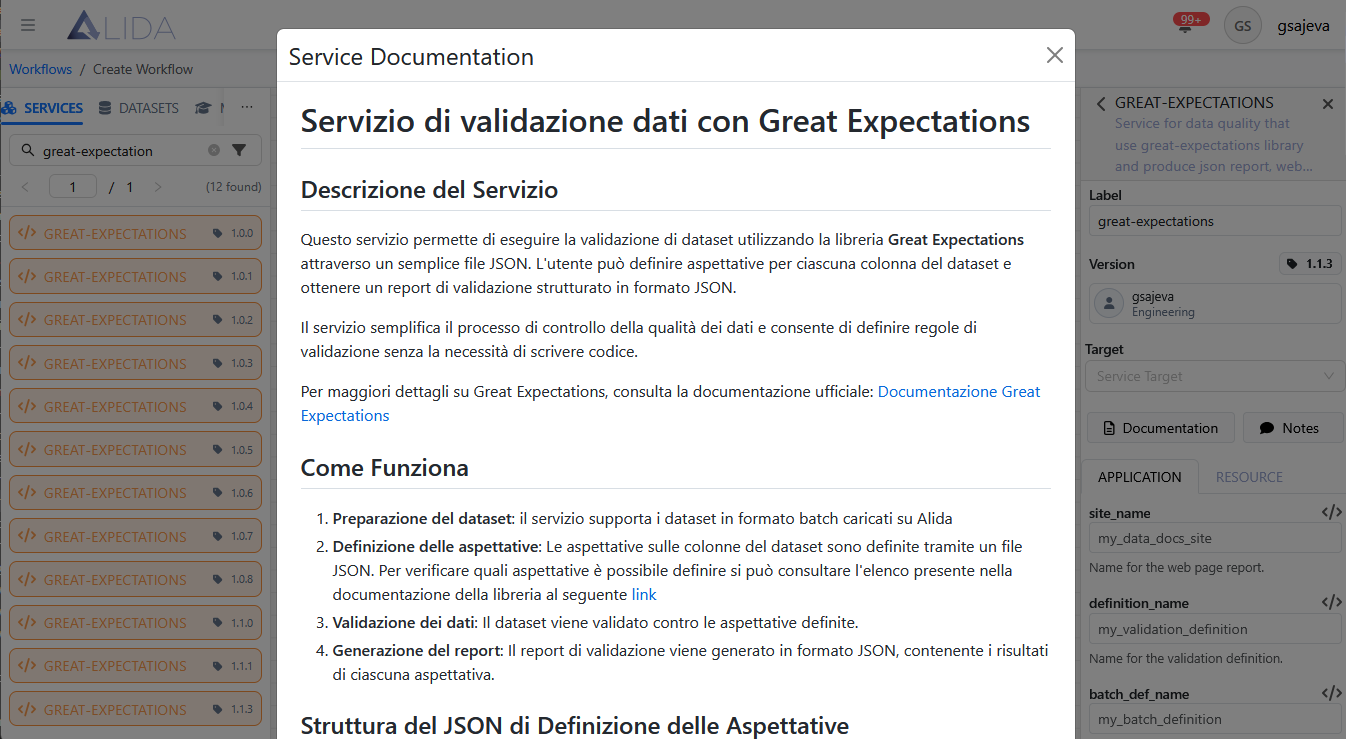
Task: Switch to the RESOURCE tab
Action: click(x=1249, y=477)
